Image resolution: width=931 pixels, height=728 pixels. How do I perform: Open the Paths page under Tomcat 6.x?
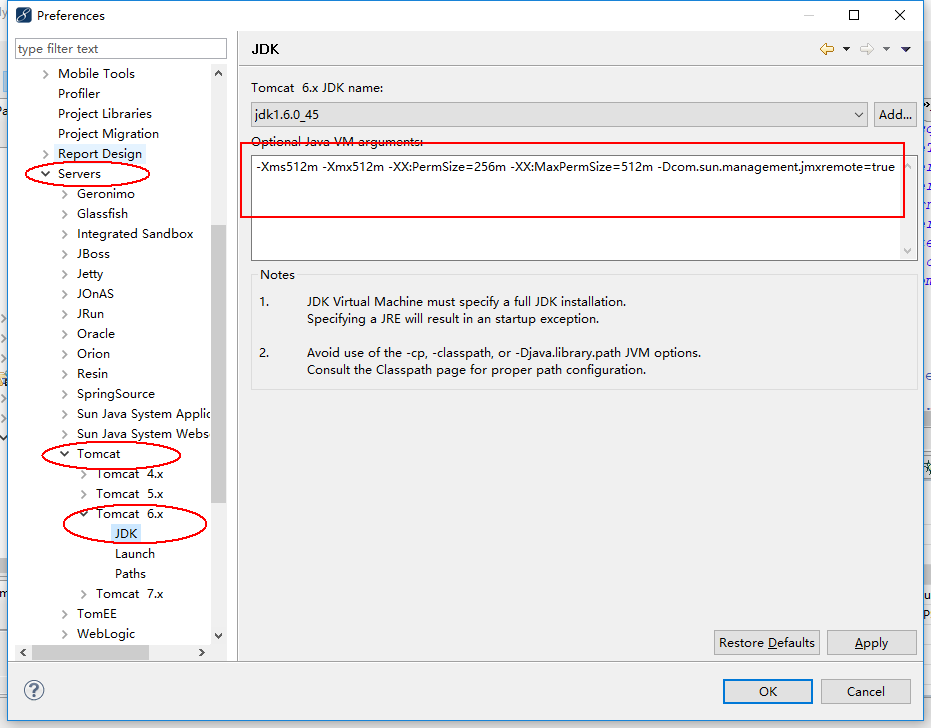pos(130,574)
